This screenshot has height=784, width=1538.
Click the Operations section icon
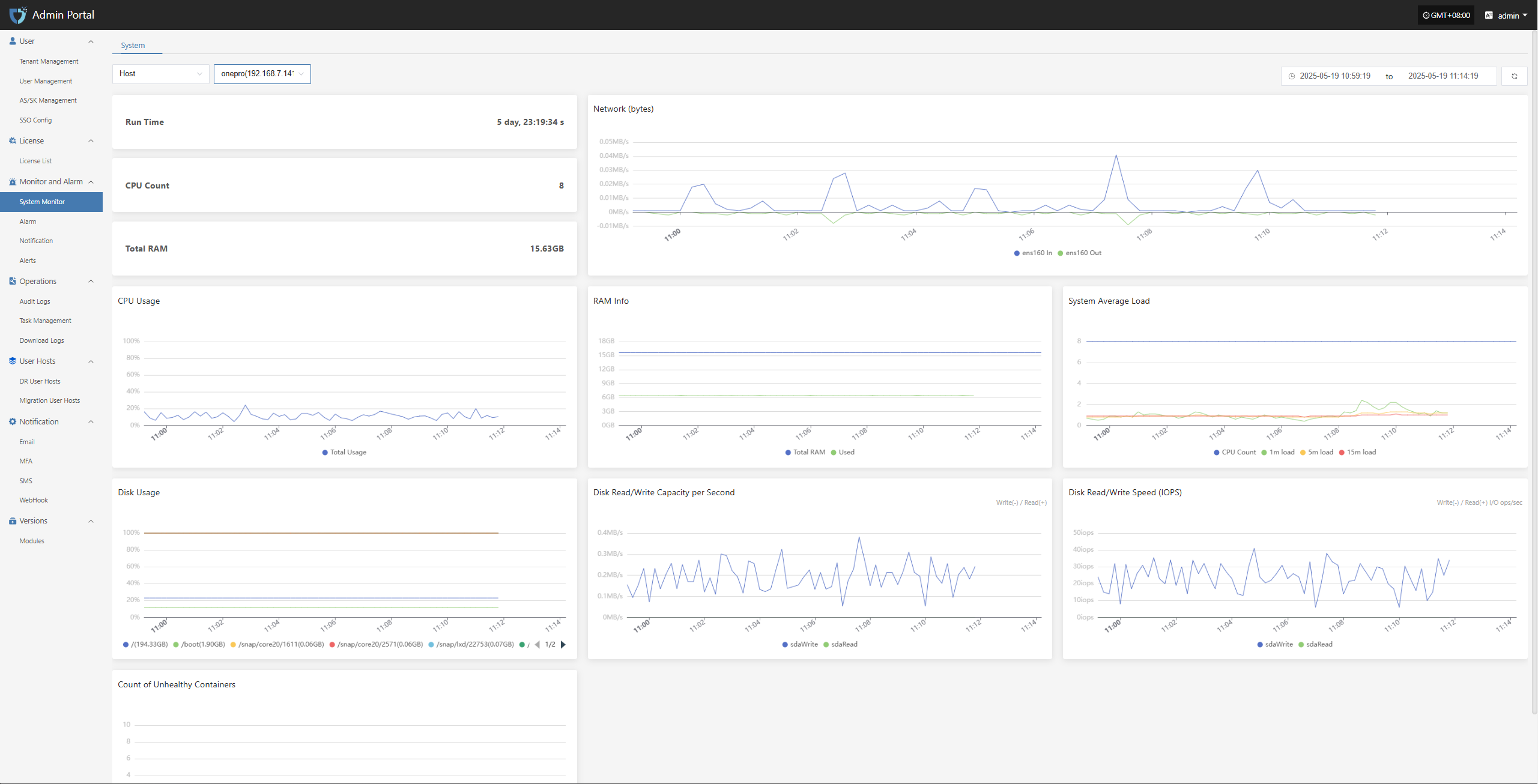(x=13, y=281)
